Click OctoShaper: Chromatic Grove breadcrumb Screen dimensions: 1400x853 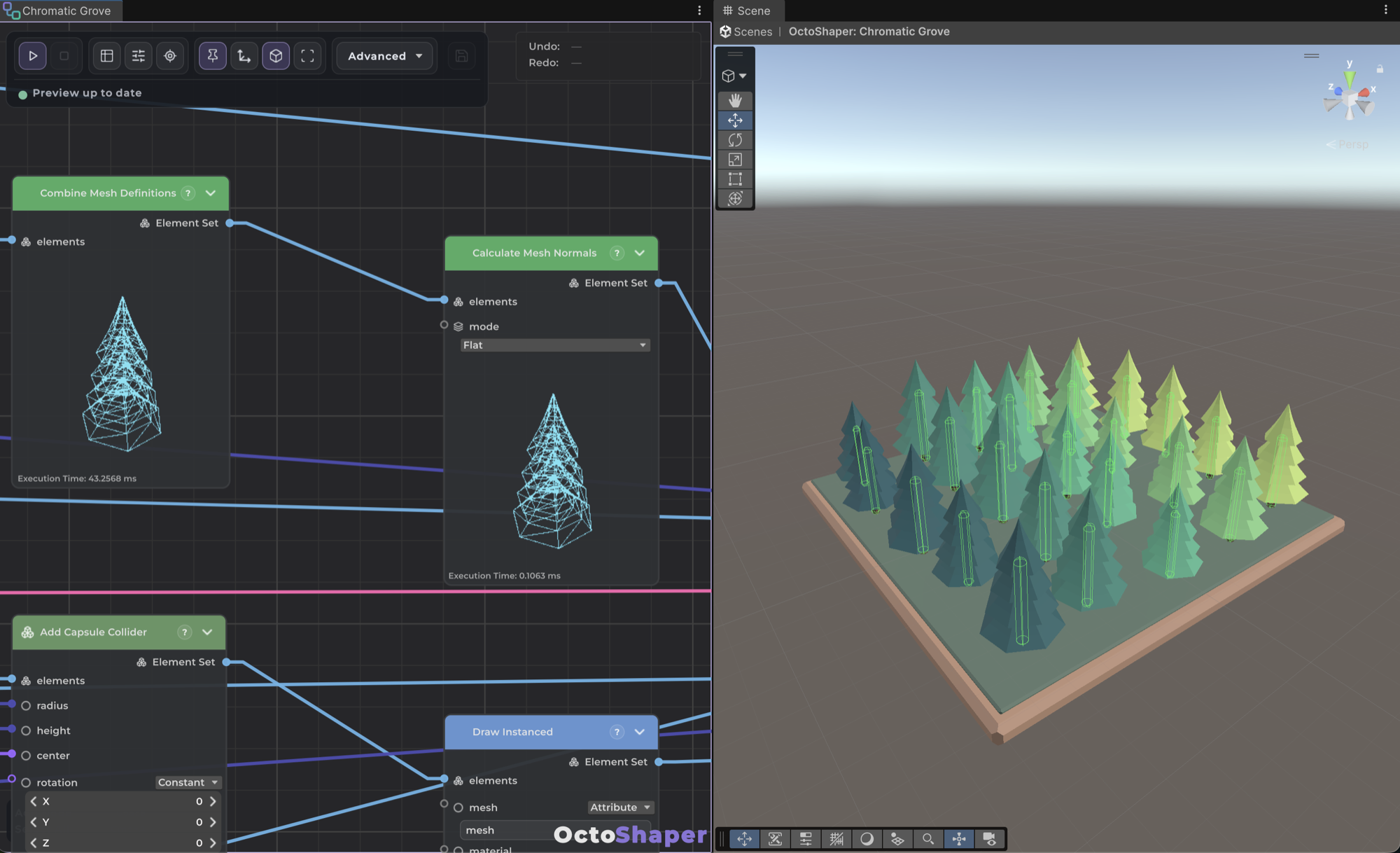coord(869,32)
